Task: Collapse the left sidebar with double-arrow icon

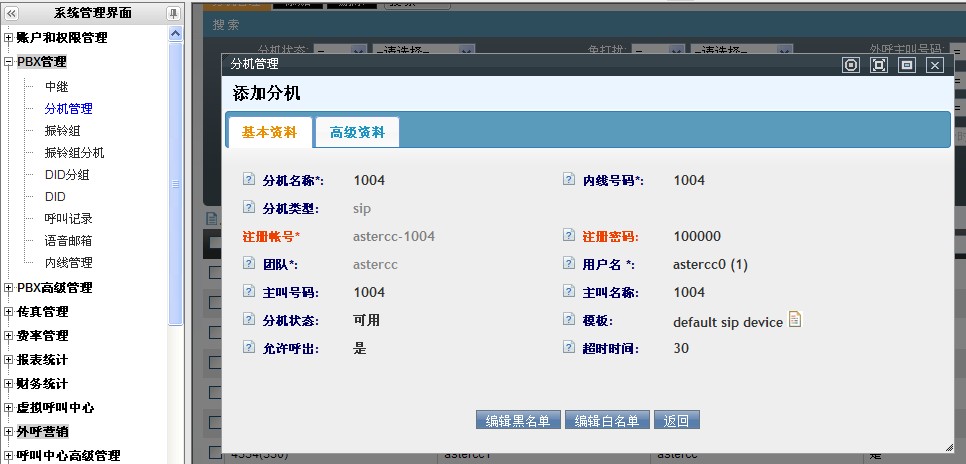Action: (11, 13)
